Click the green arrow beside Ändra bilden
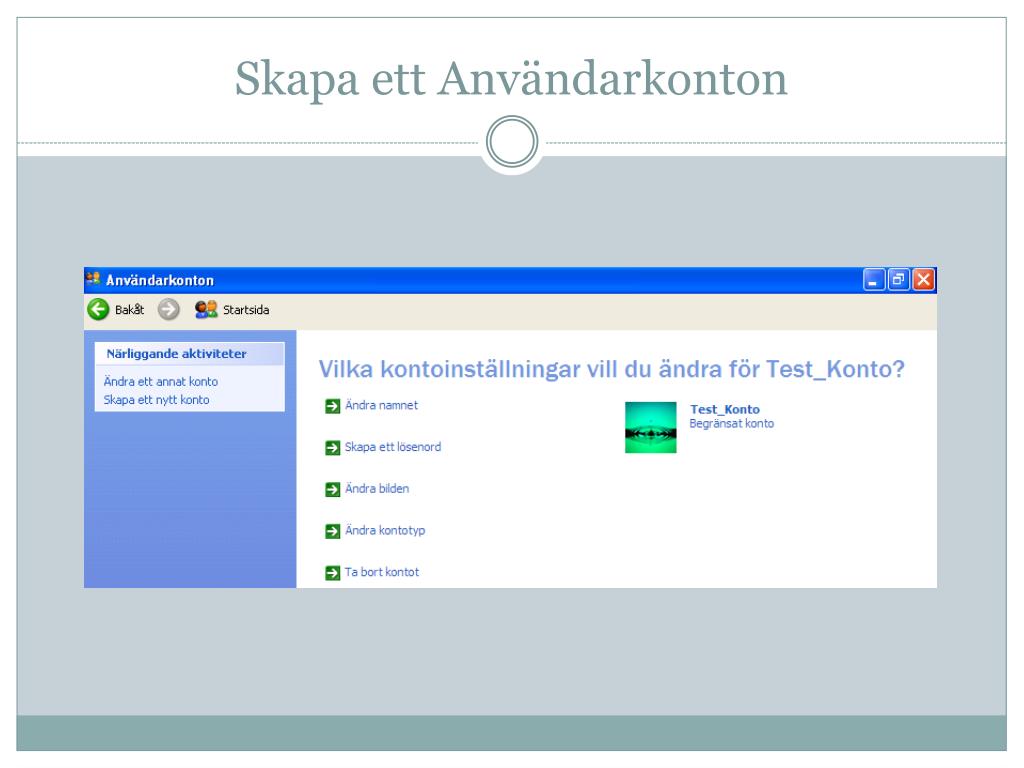1024x768 pixels. pyautogui.click(x=332, y=490)
